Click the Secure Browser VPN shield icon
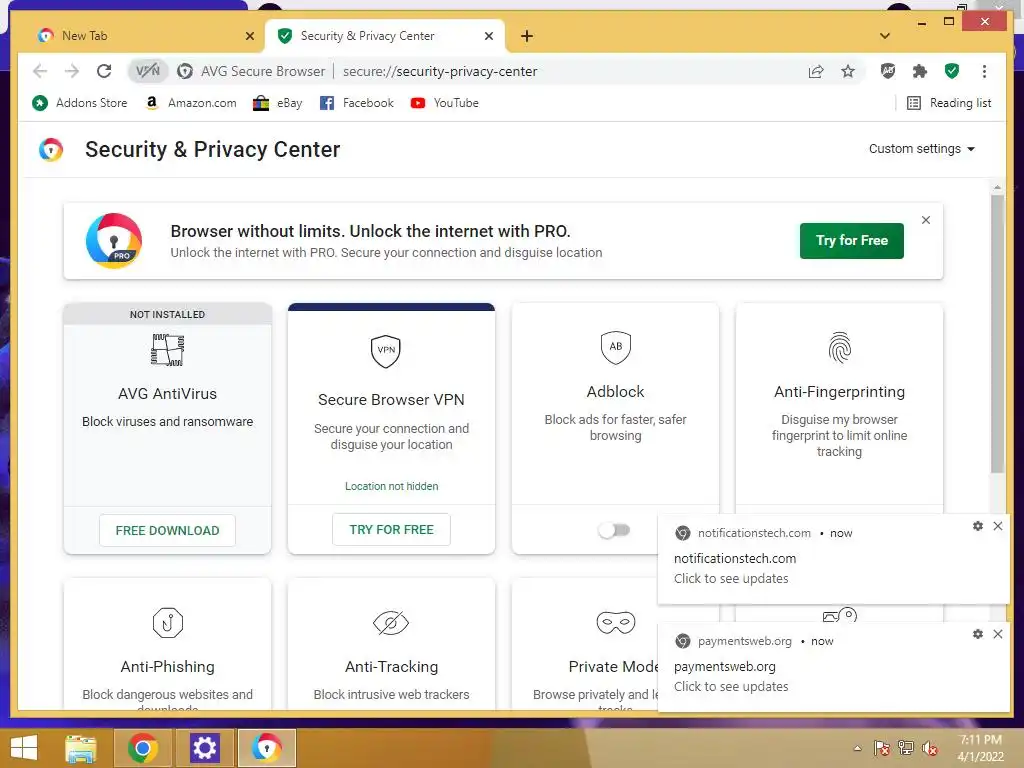This screenshot has height=768, width=1024. [385, 351]
